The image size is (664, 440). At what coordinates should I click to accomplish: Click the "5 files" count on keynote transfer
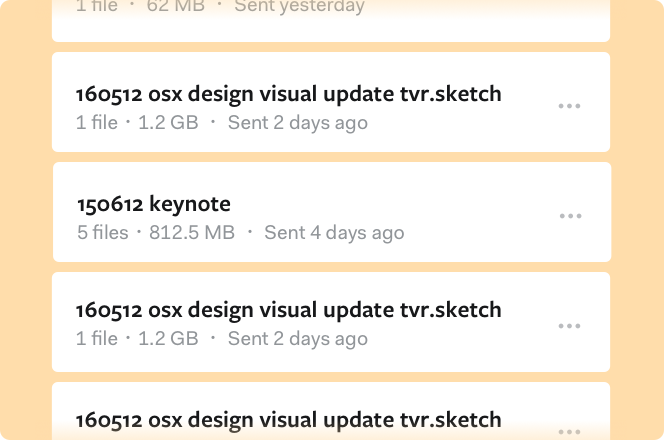point(103,233)
